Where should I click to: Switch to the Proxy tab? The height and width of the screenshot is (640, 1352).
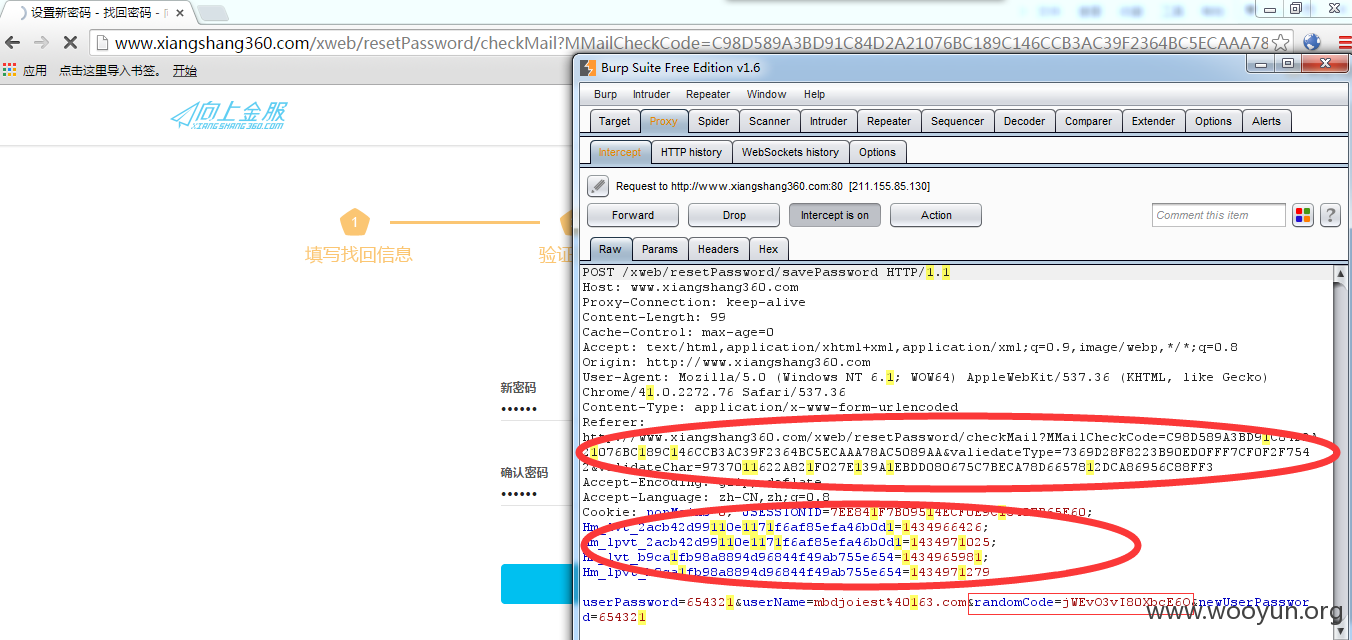coord(663,121)
